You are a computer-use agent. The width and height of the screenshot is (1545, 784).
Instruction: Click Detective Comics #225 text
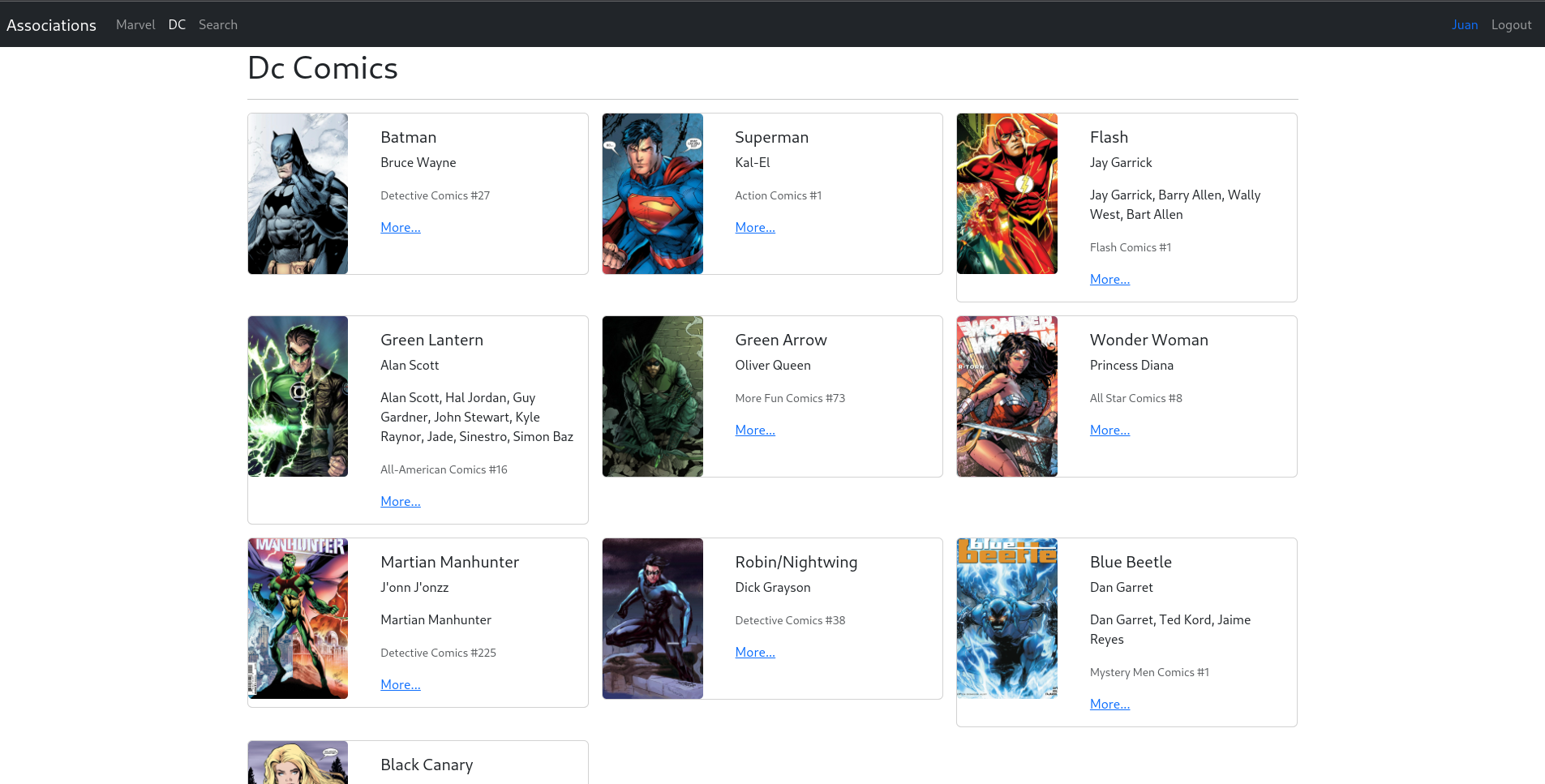439,653
